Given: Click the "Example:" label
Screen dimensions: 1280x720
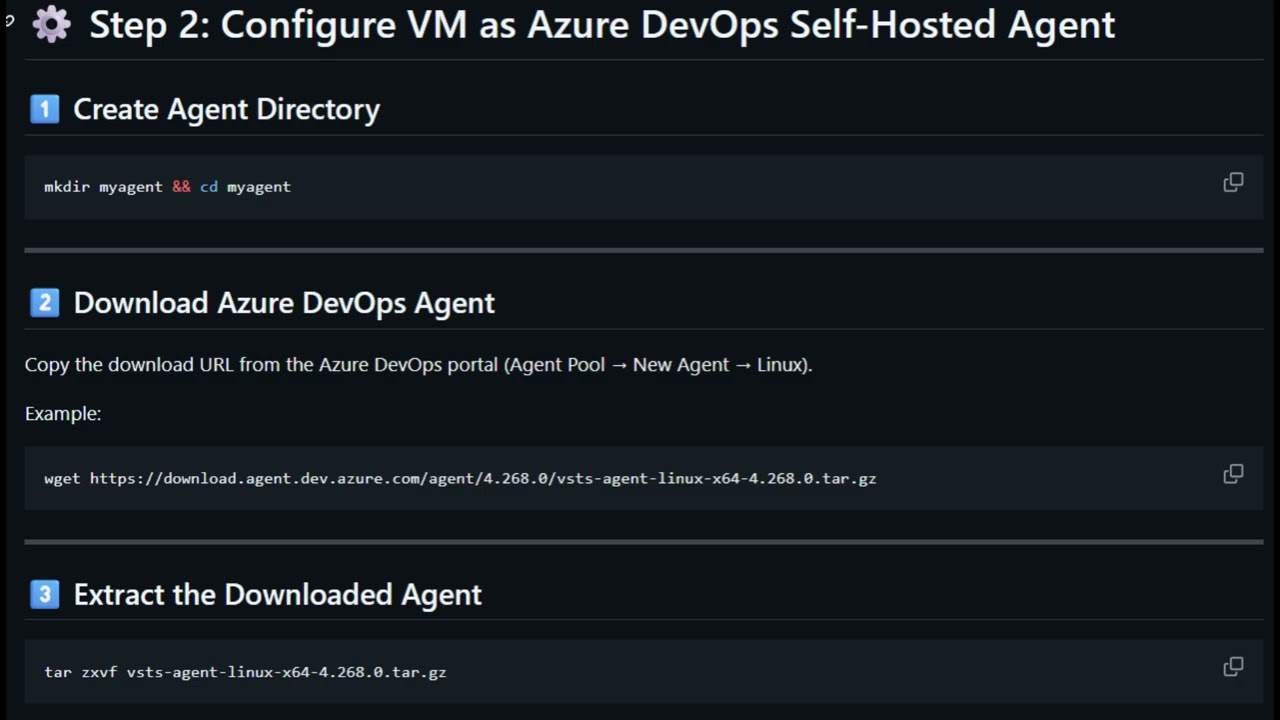Looking at the screenshot, I should click(63, 414).
